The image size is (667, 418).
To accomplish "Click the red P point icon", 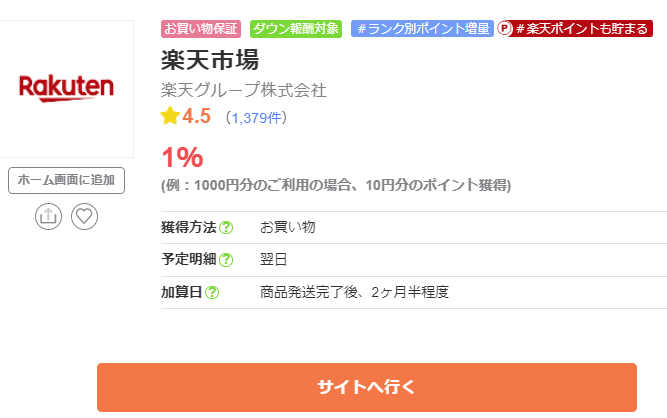I will [505, 29].
